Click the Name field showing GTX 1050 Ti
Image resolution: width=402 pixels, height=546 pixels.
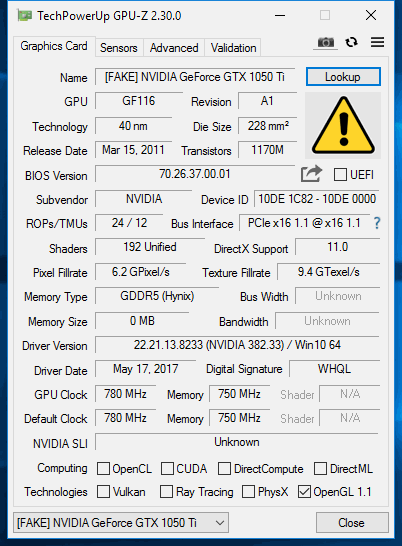point(195,77)
